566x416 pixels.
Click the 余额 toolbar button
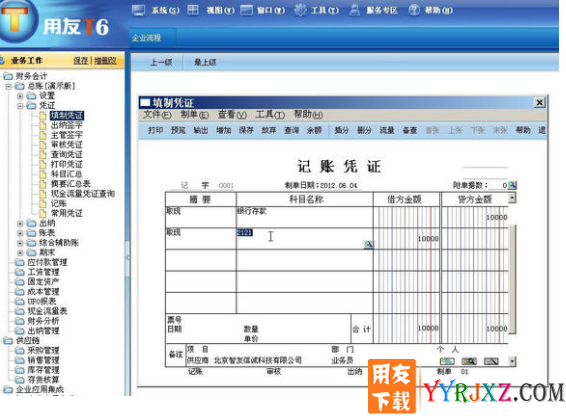pyautogui.click(x=314, y=130)
